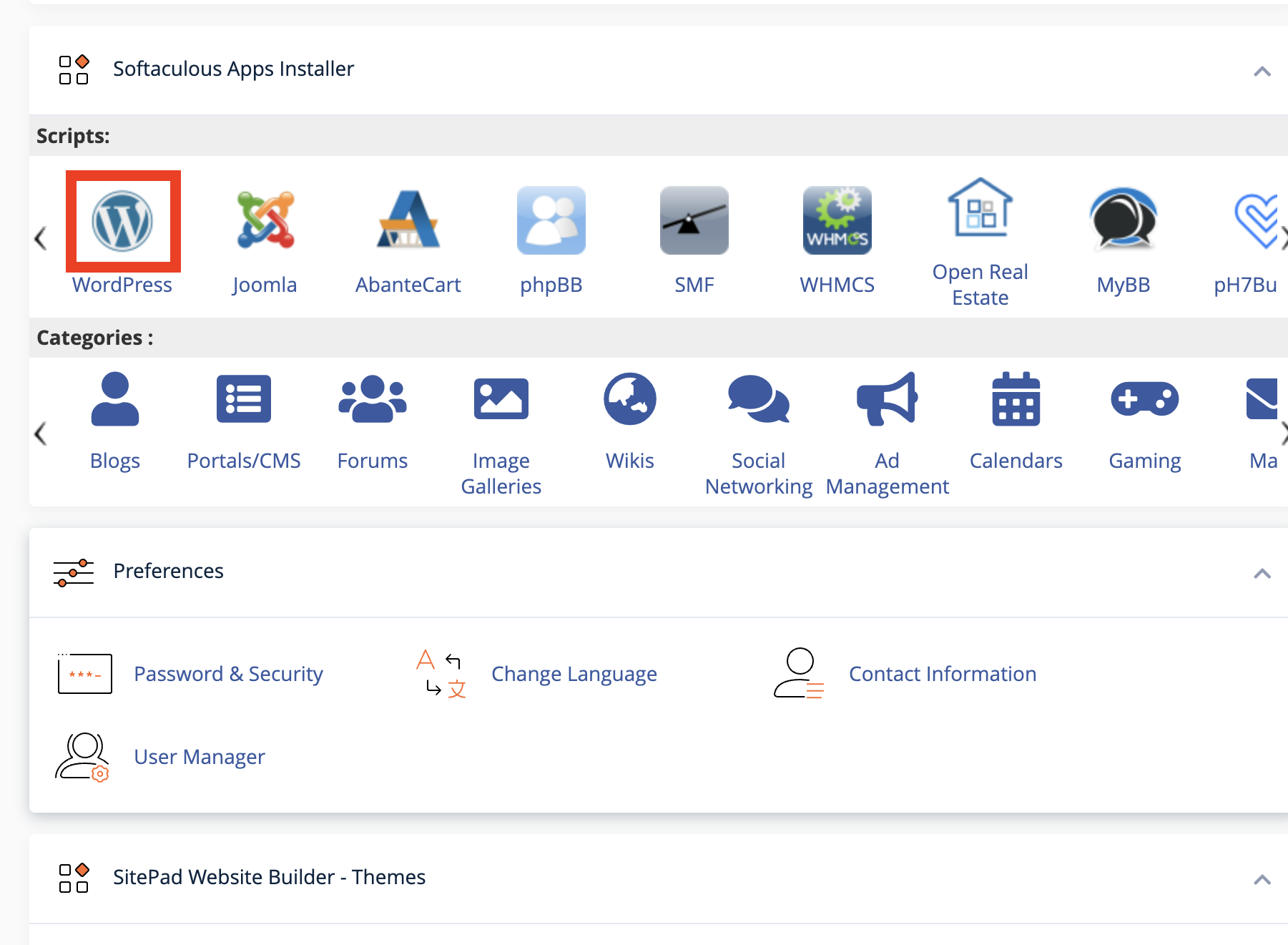Collapse the Softaculous Apps Installer section

1262,72
